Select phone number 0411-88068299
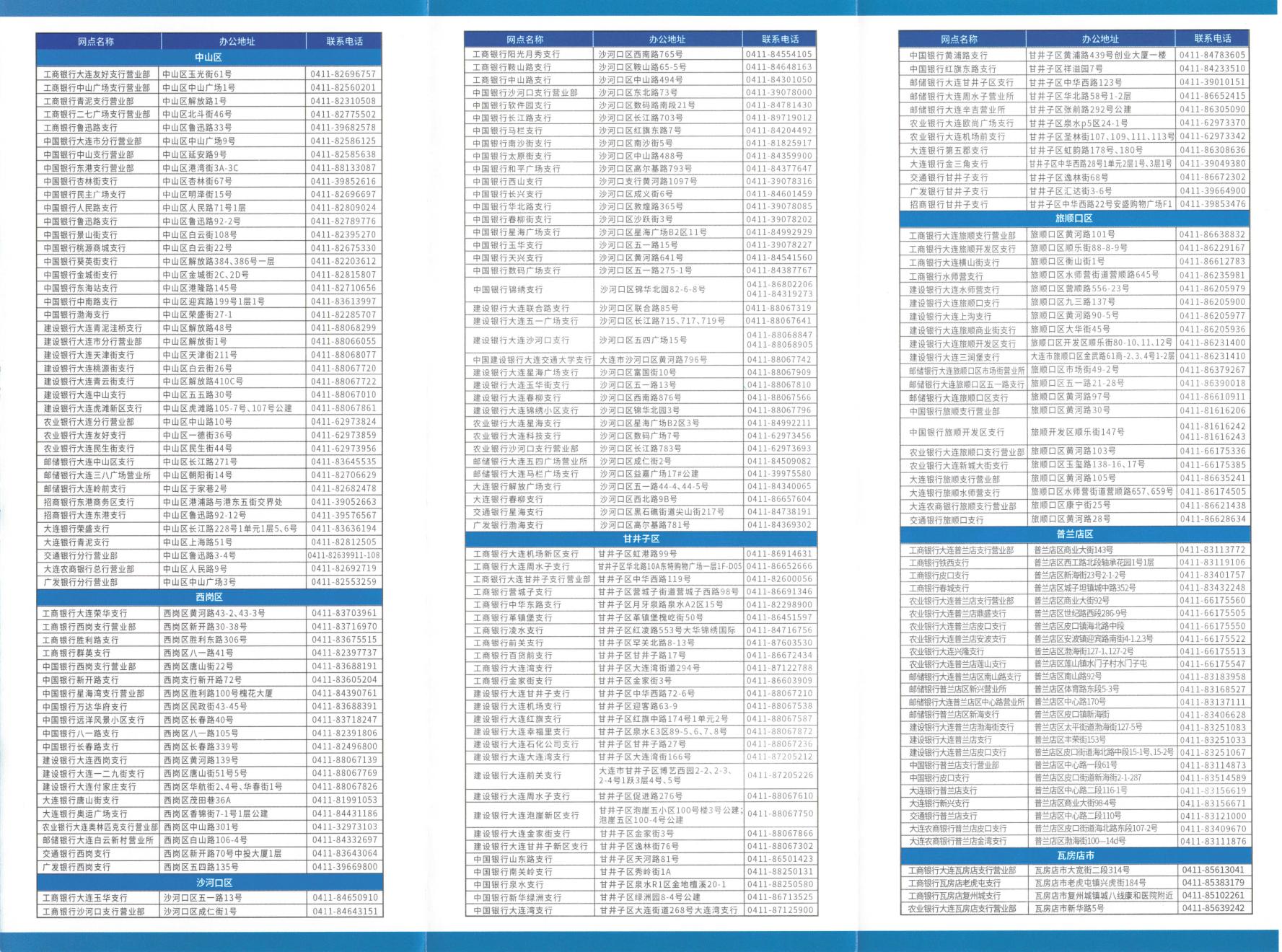1282x952 pixels. [343, 328]
